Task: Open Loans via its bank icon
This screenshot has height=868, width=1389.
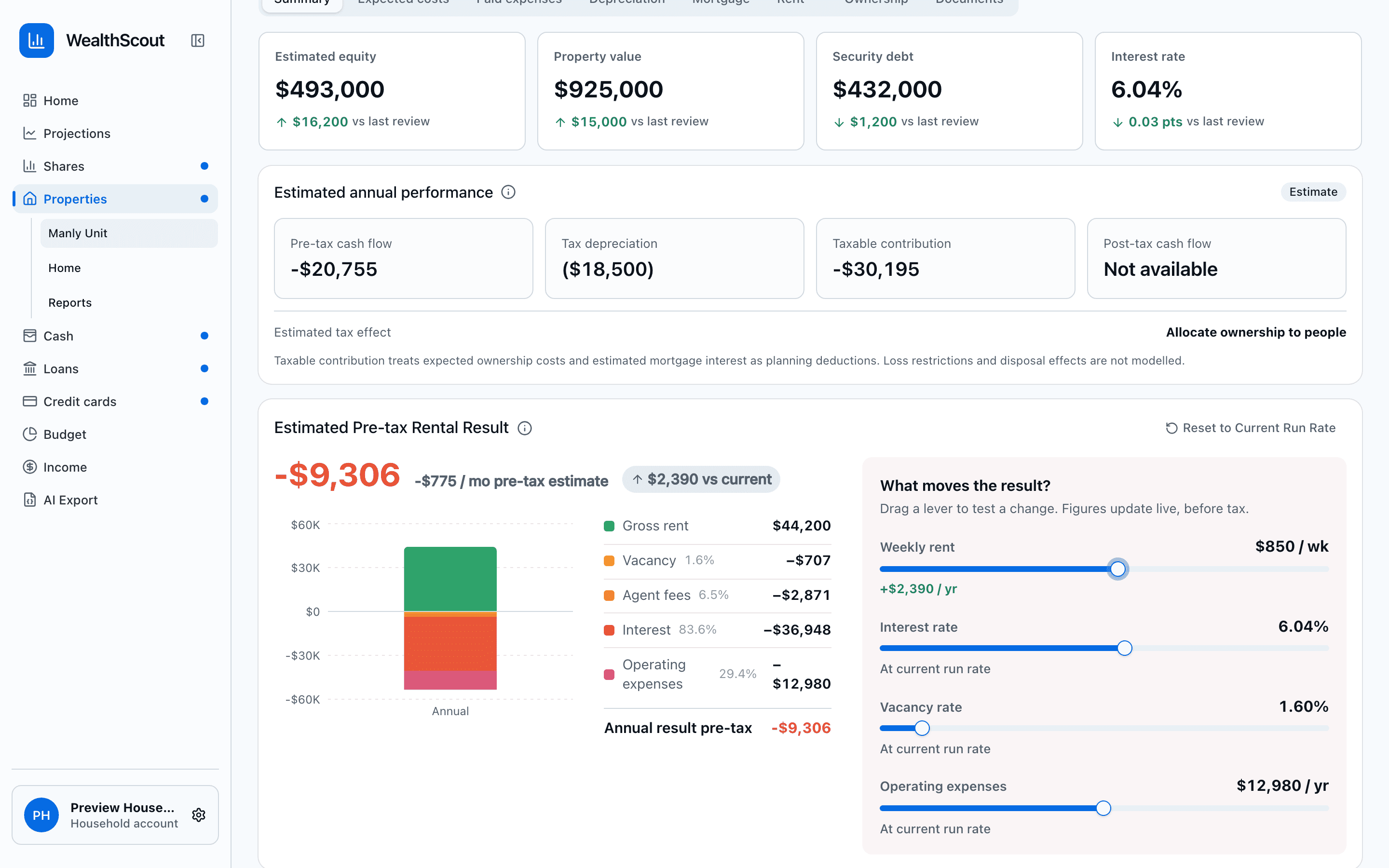Action: tap(30, 368)
